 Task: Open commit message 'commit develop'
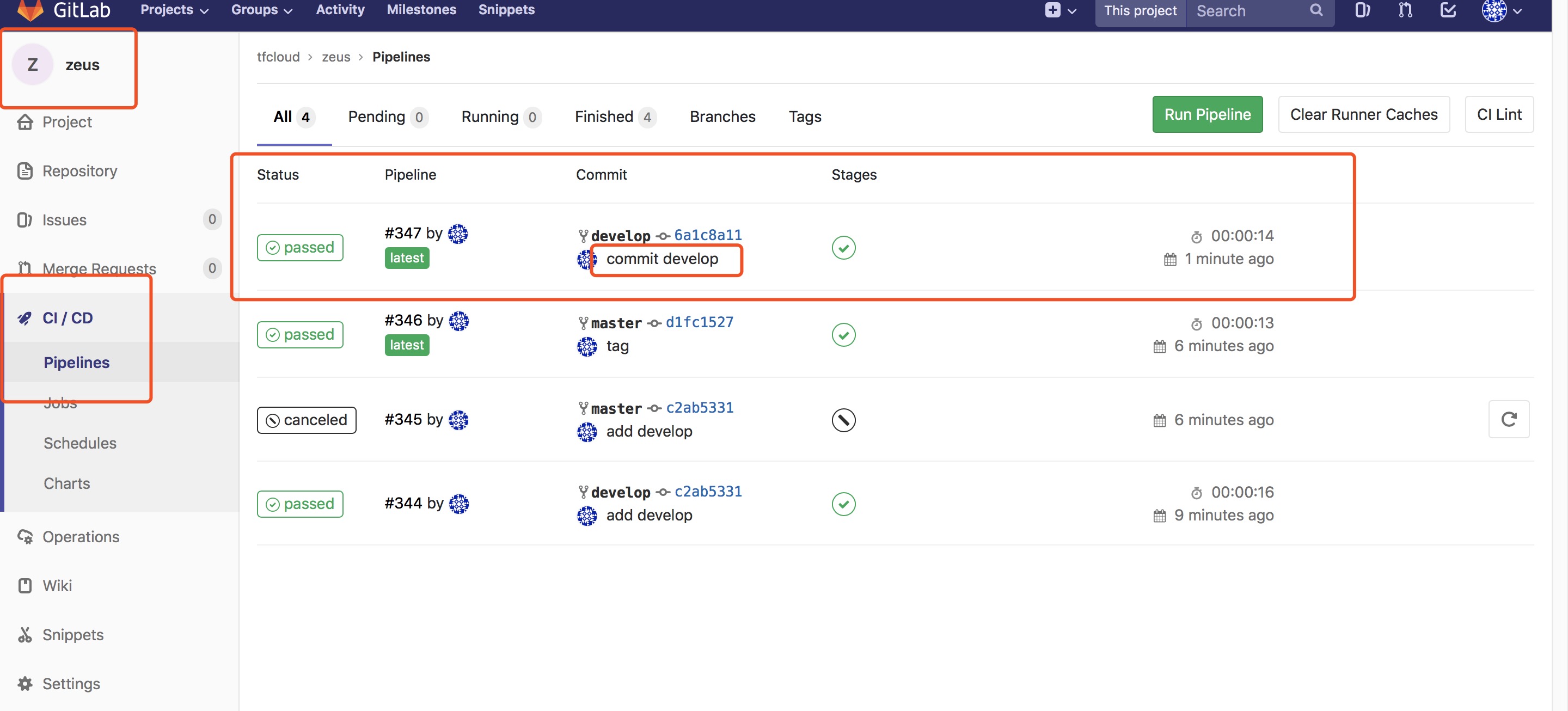[662, 259]
